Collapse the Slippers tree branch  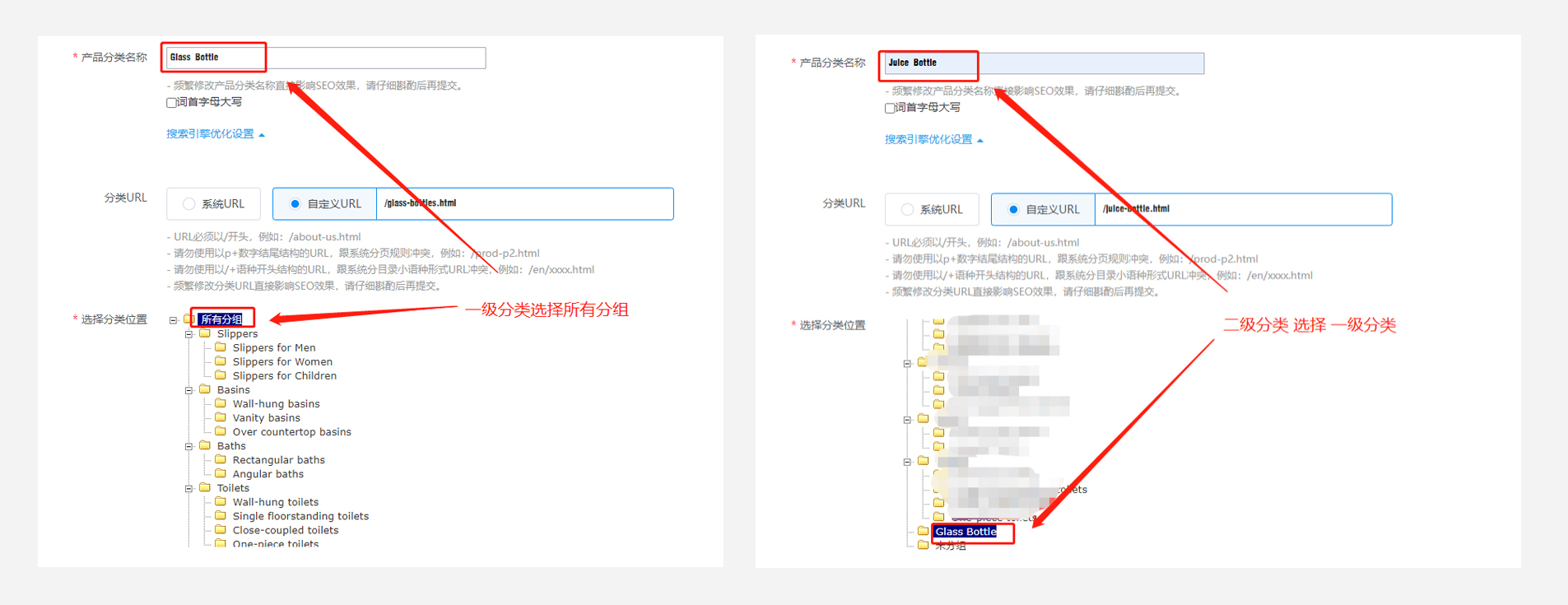point(188,334)
